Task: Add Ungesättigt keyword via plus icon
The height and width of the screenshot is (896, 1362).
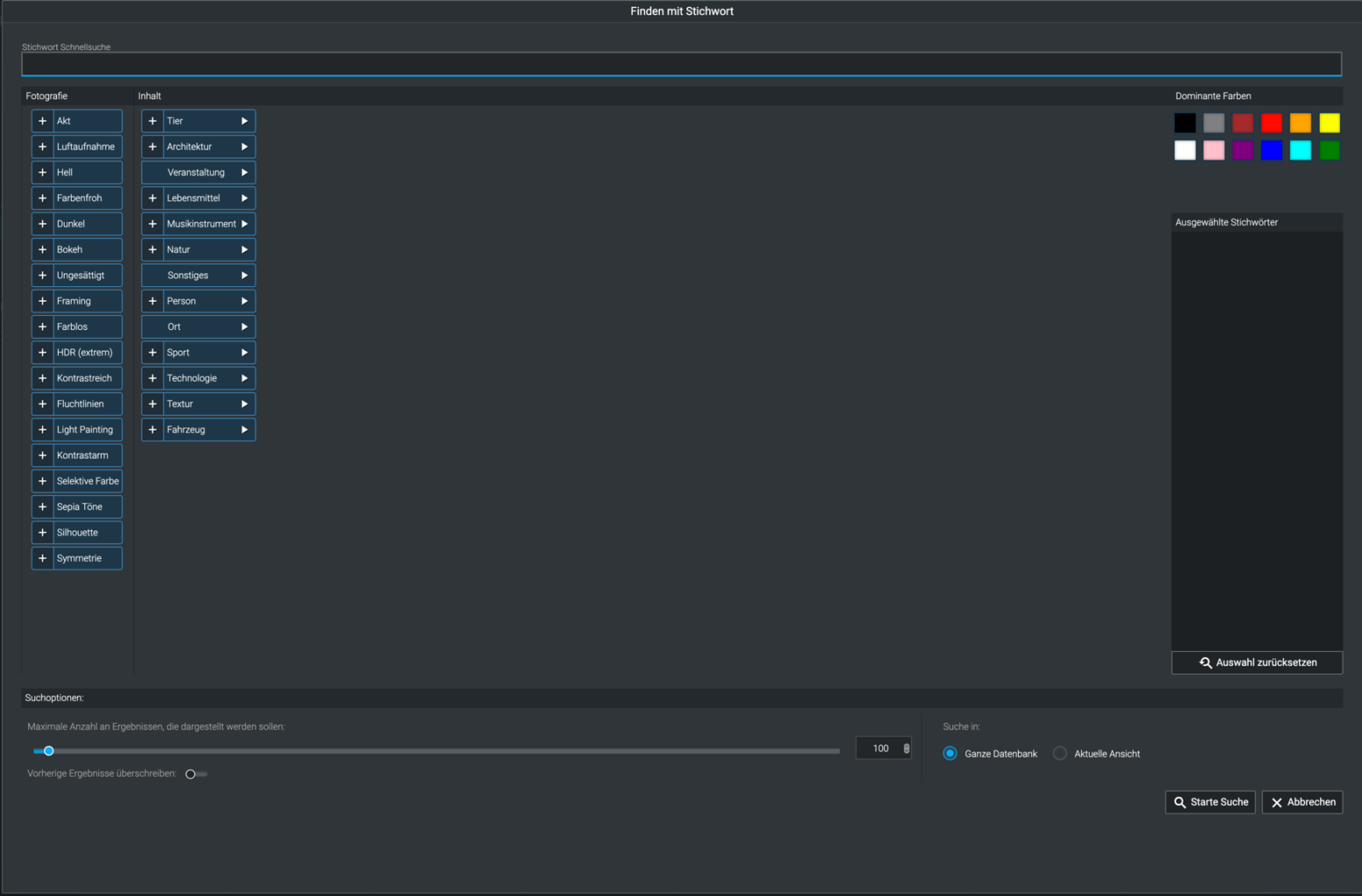Action: [x=42, y=275]
